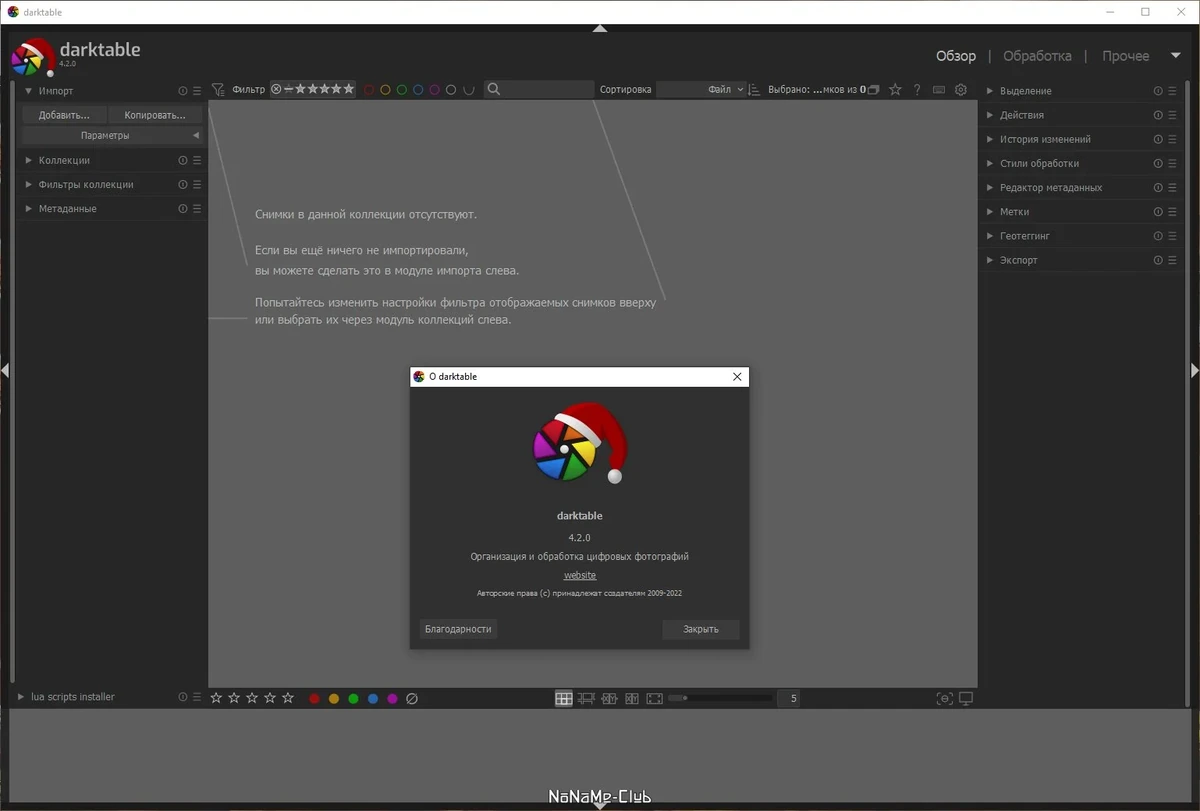The width and height of the screenshot is (1200, 811).
Task: Set three-star rating in bottom bar
Action: [252, 697]
